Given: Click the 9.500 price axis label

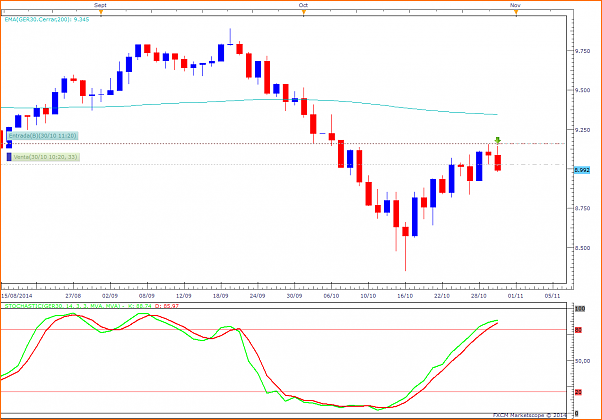Looking at the screenshot, I should (x=582, y=90).
